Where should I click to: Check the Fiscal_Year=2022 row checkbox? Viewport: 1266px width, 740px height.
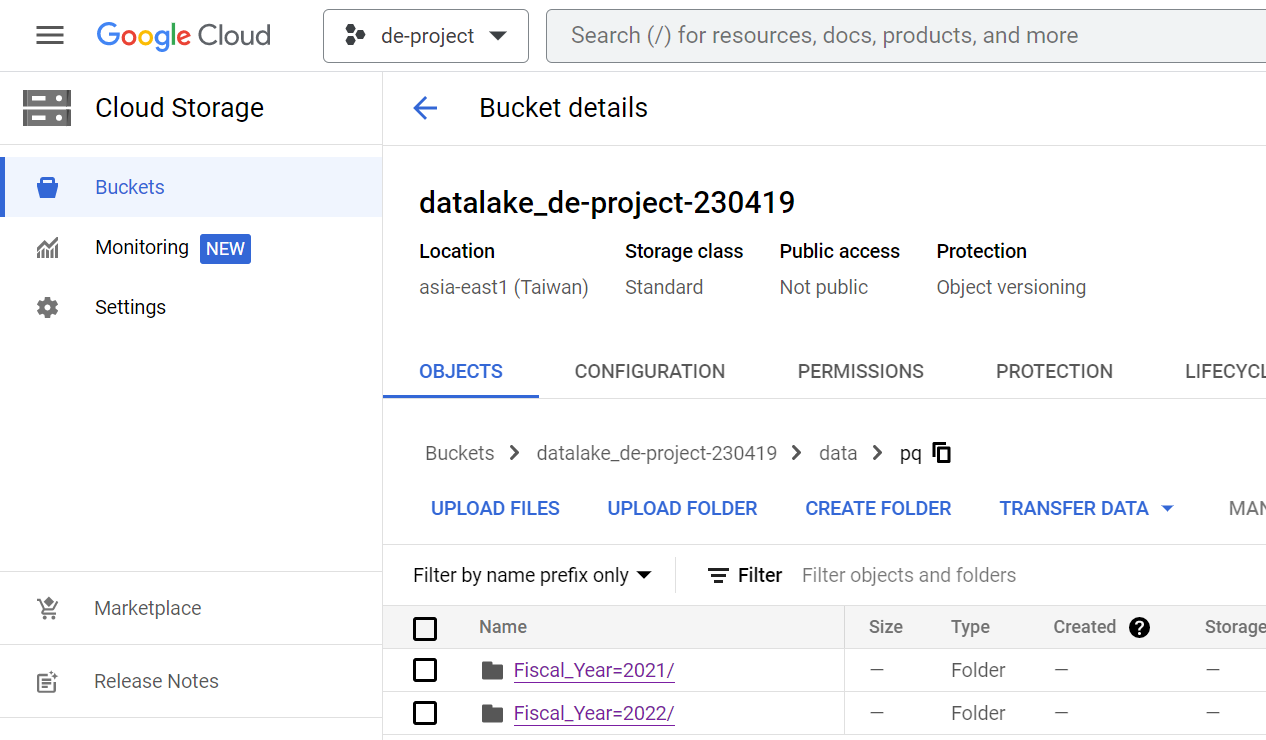[x=425, y=713]
